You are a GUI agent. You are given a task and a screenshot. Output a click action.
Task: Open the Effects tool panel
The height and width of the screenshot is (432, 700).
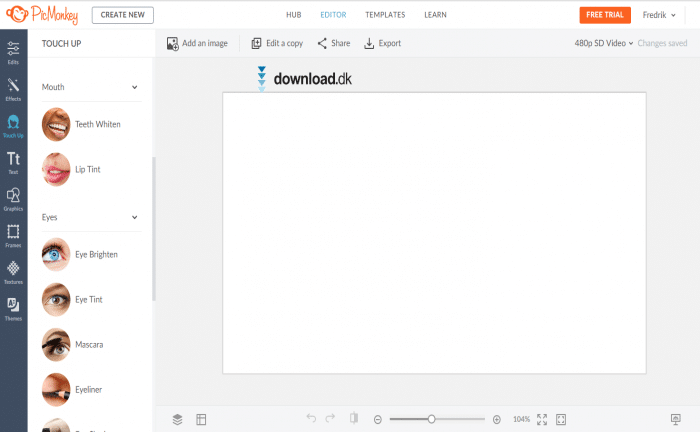(x=13, y=89)
